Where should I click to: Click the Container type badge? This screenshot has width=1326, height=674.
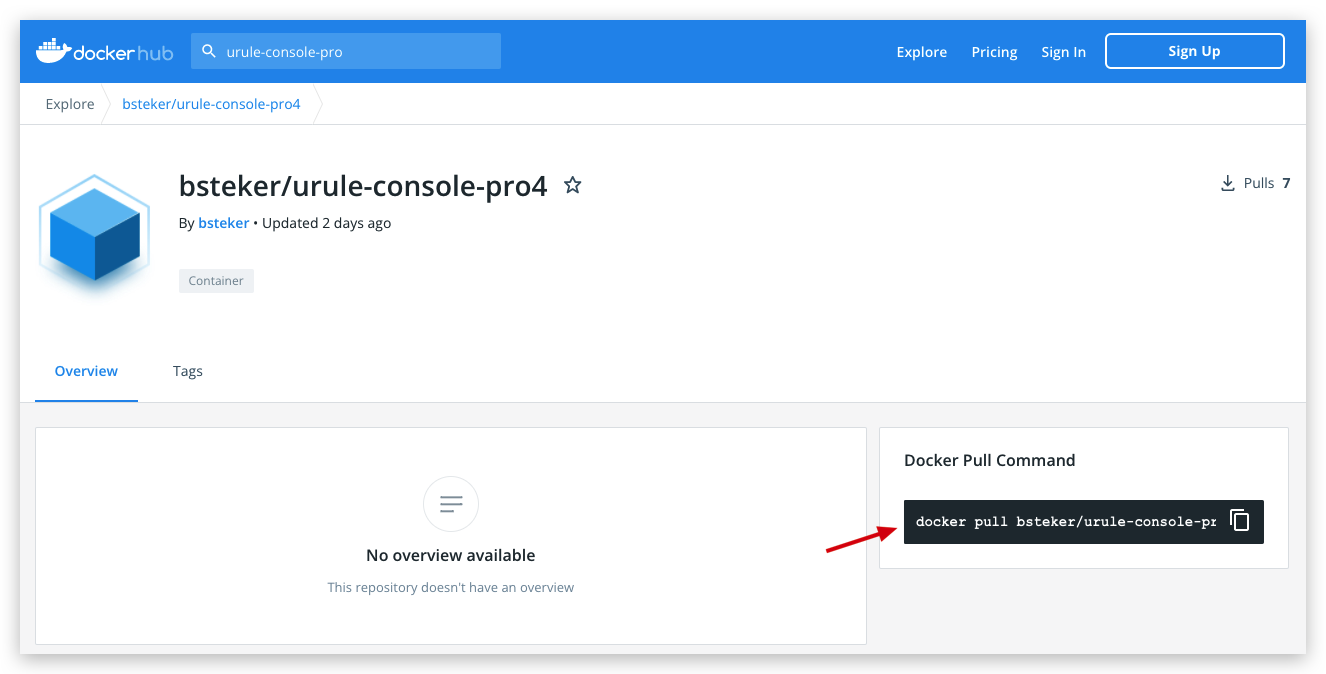[x=216, y=280]
